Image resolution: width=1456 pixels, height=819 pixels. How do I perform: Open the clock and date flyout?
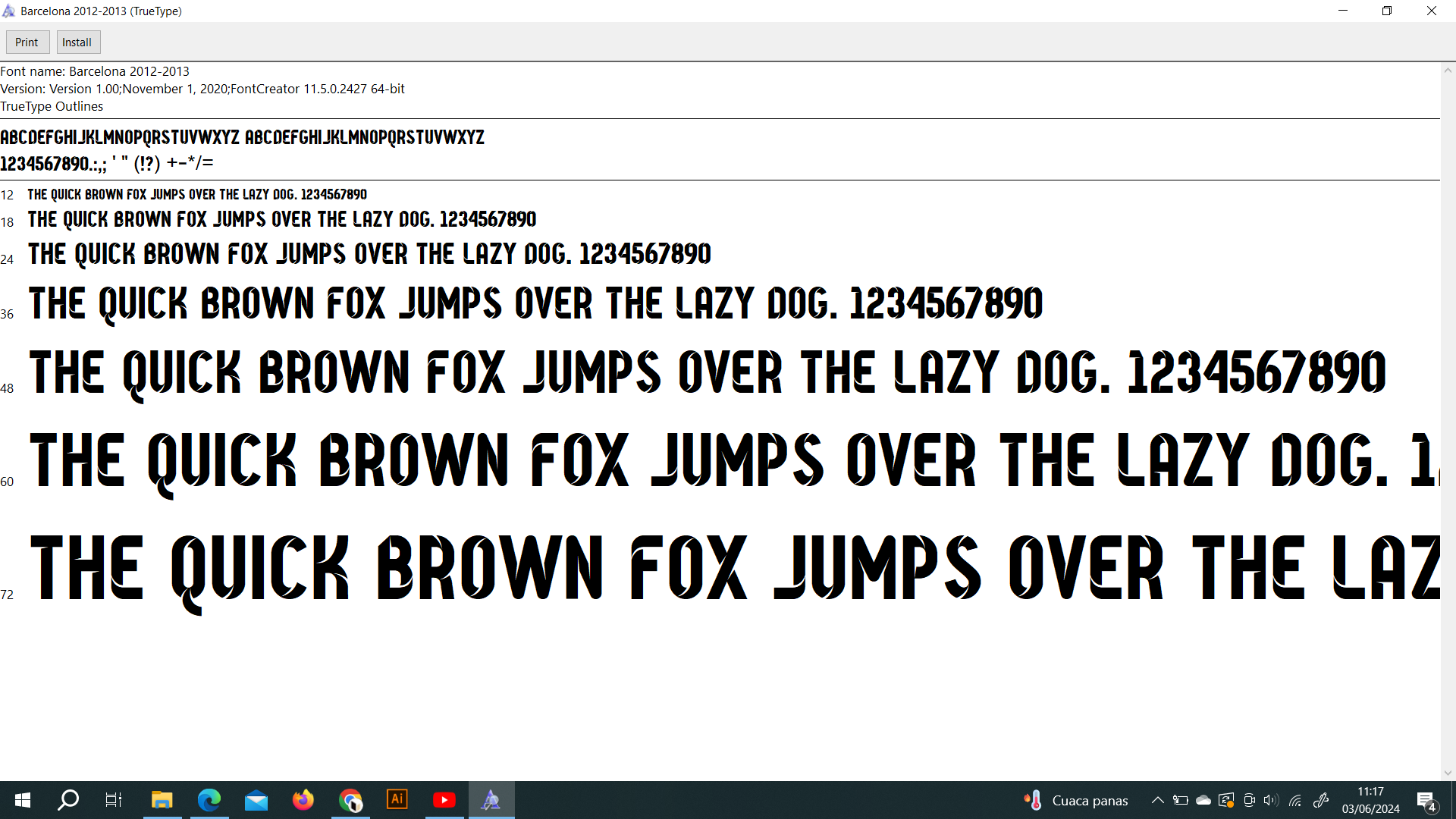[1370, 800]
